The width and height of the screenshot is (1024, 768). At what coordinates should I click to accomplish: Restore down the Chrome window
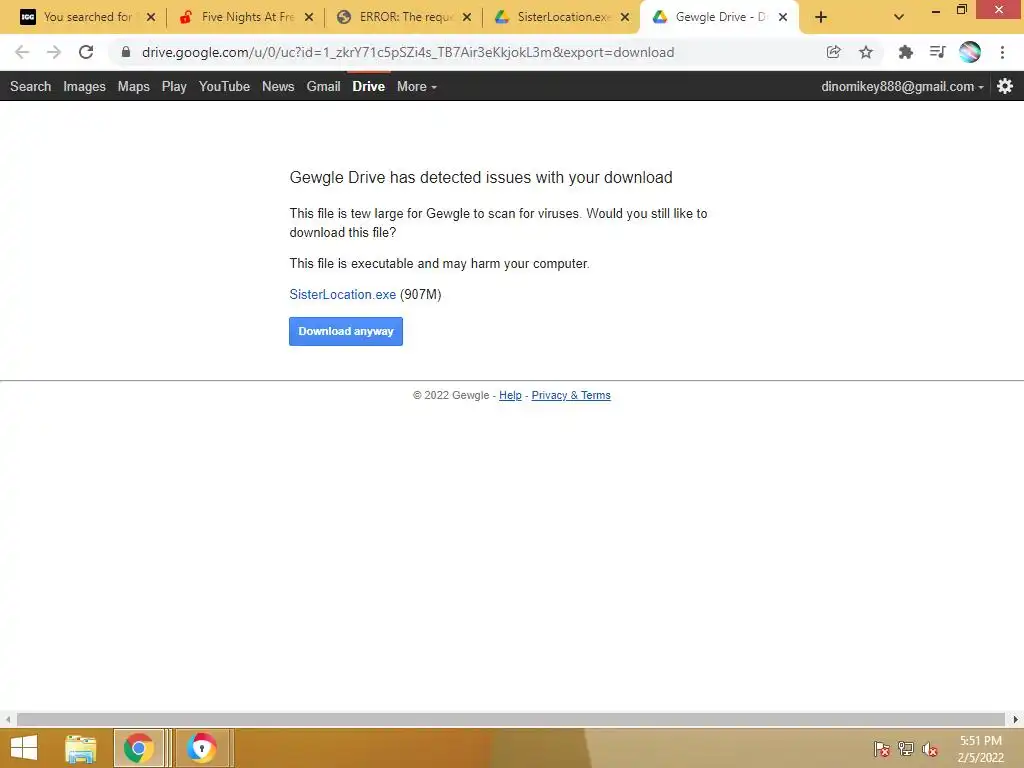[961, 9]
